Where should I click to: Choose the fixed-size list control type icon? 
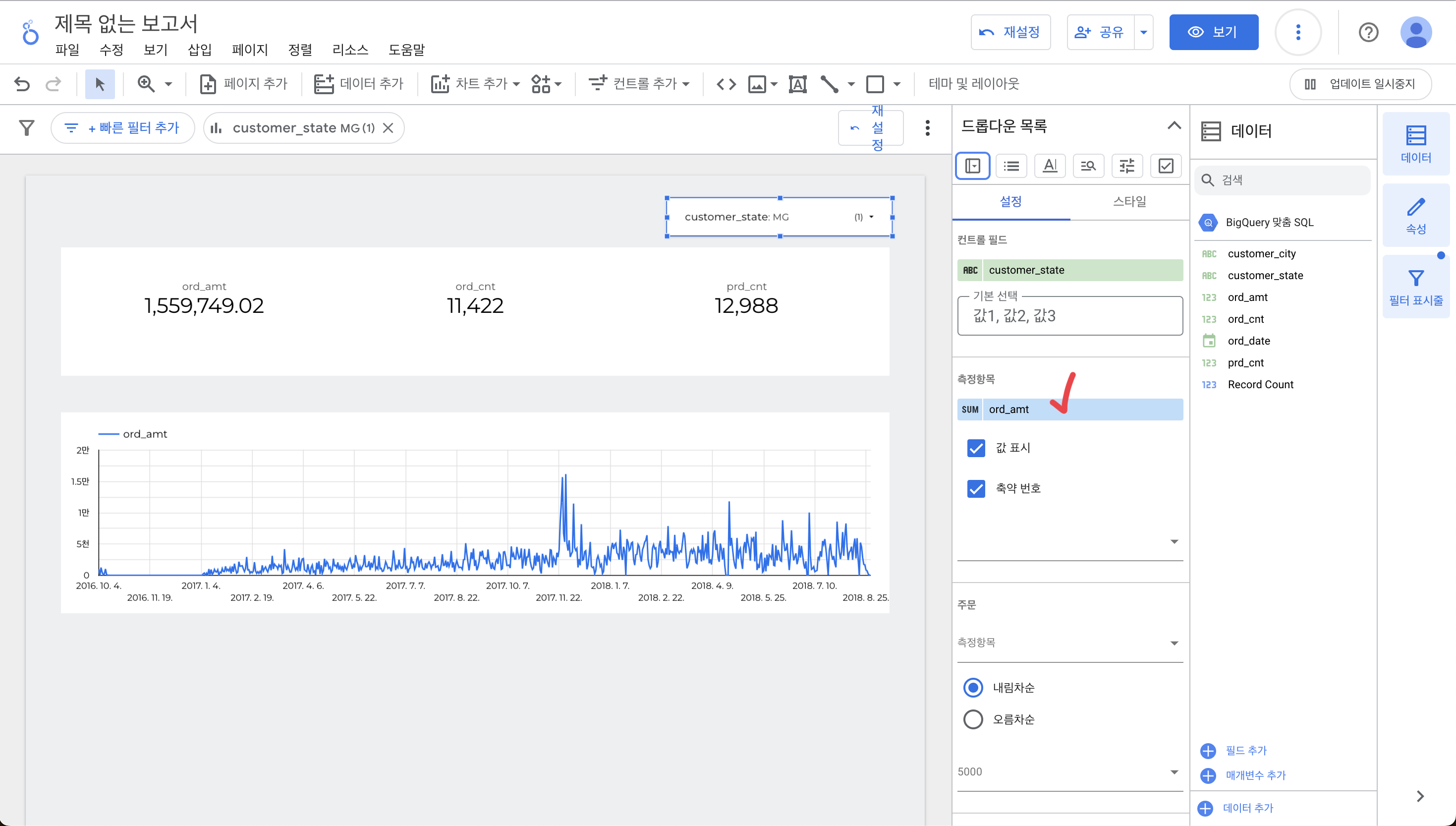(1011, 166)
